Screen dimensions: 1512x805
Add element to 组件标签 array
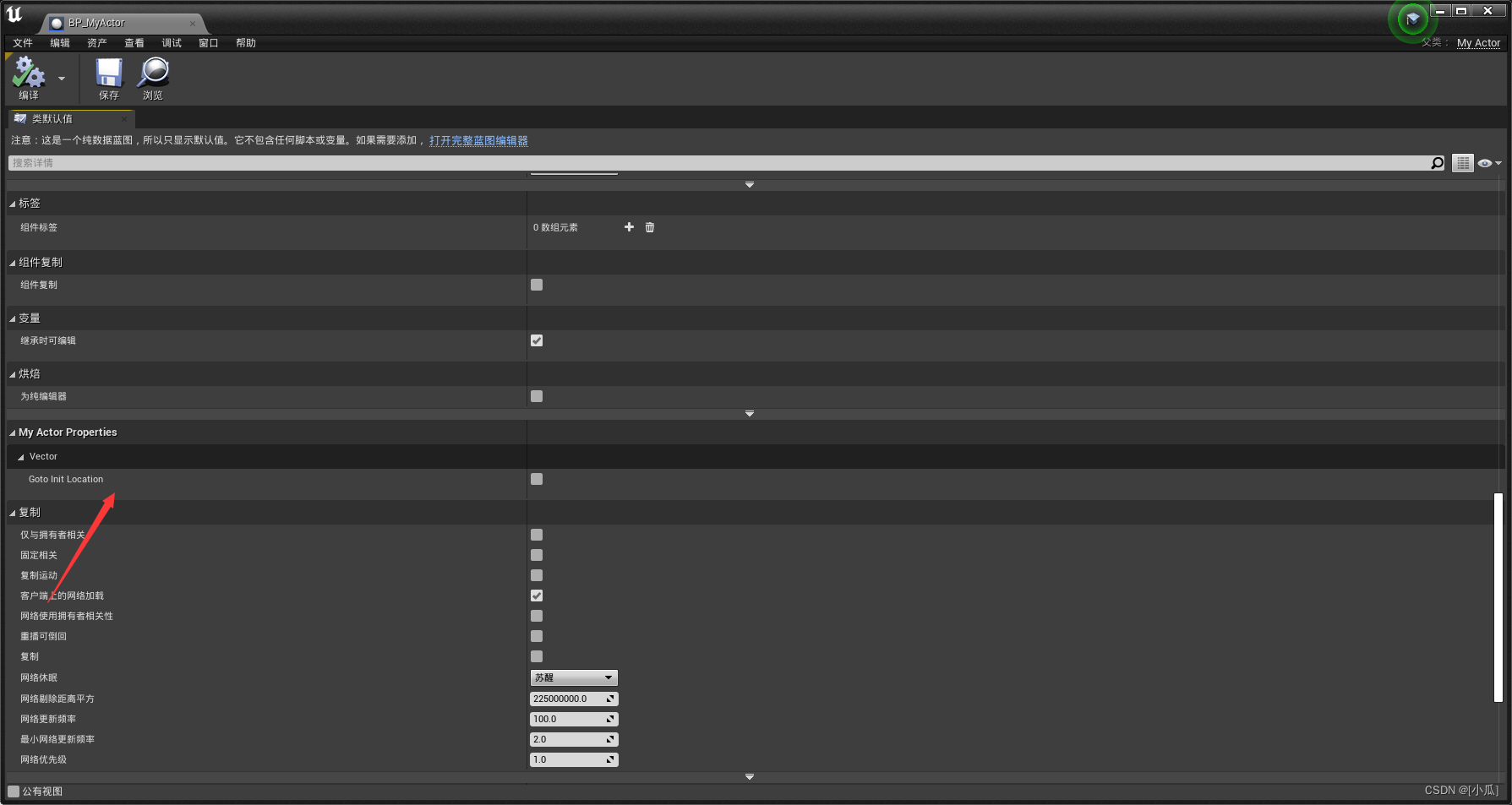pos(629,227)
